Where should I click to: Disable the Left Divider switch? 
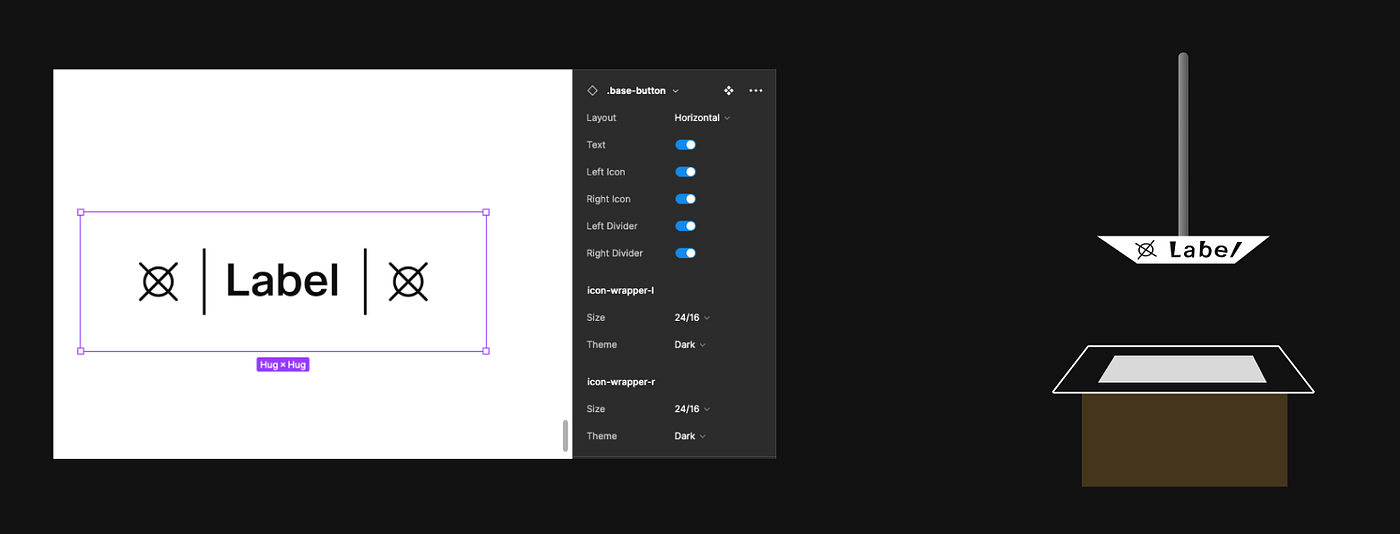(x=686, y=226)
